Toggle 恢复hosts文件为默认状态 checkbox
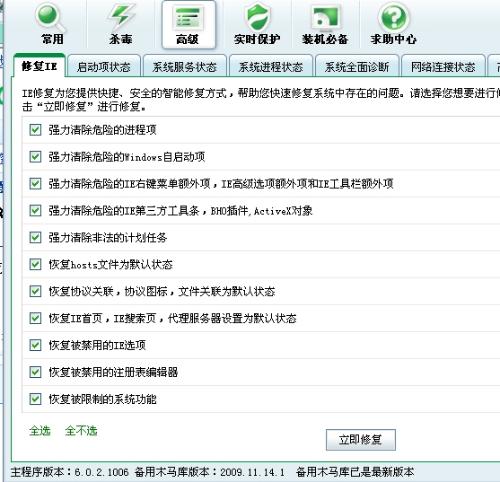The width and height of the screenshot is (500, 482). click(x=35, y=264)
